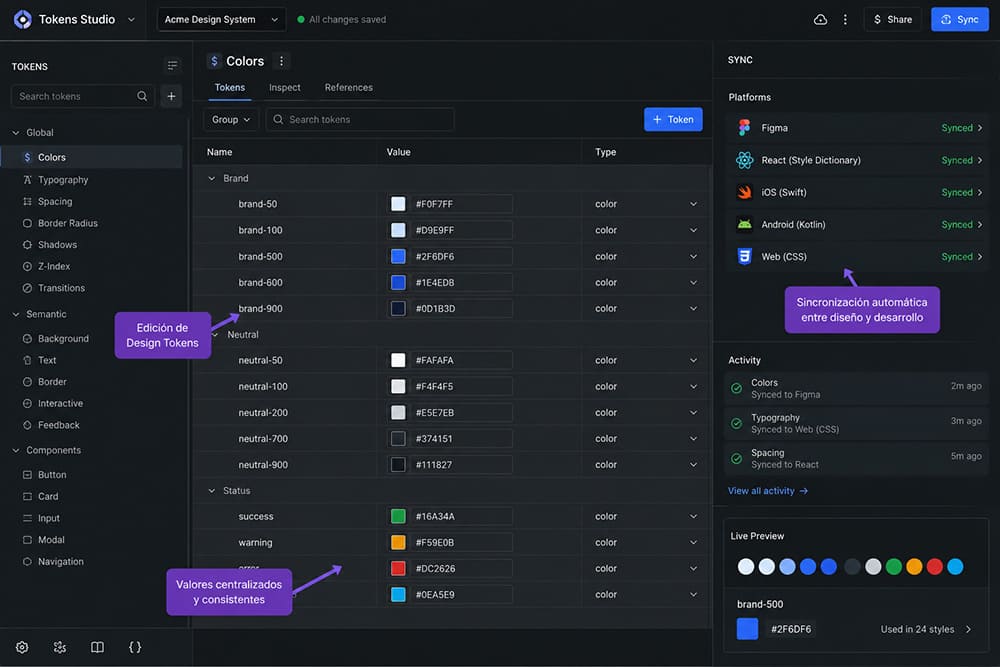Image resolution: width=1000 pixels, height=667 pixels.
Task: Click the iOS Swift icon
Action: click(x=744, y=192)
